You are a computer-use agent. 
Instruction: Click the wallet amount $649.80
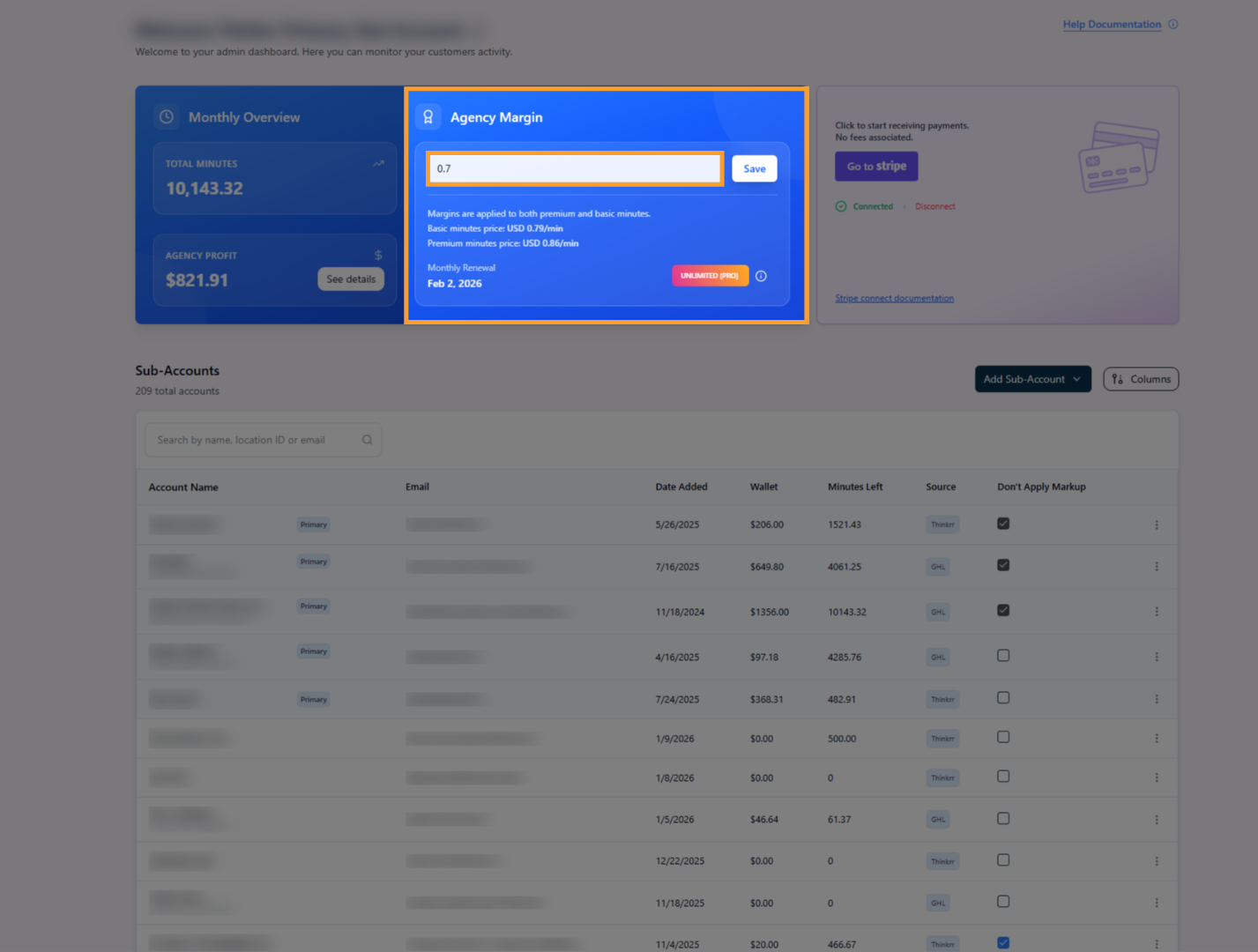click(x=767, y=567)
